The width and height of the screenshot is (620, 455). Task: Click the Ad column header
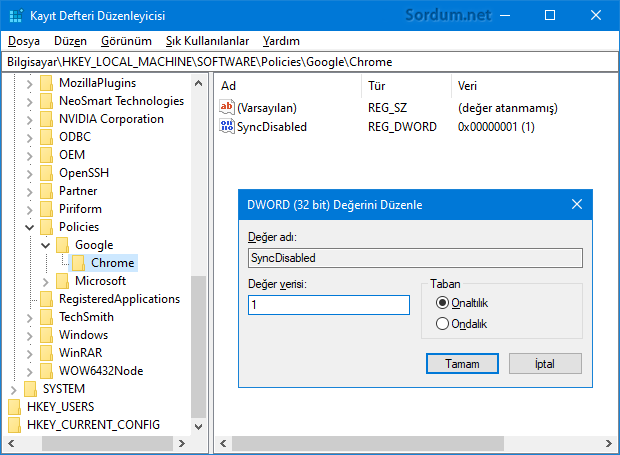(288, 86)
